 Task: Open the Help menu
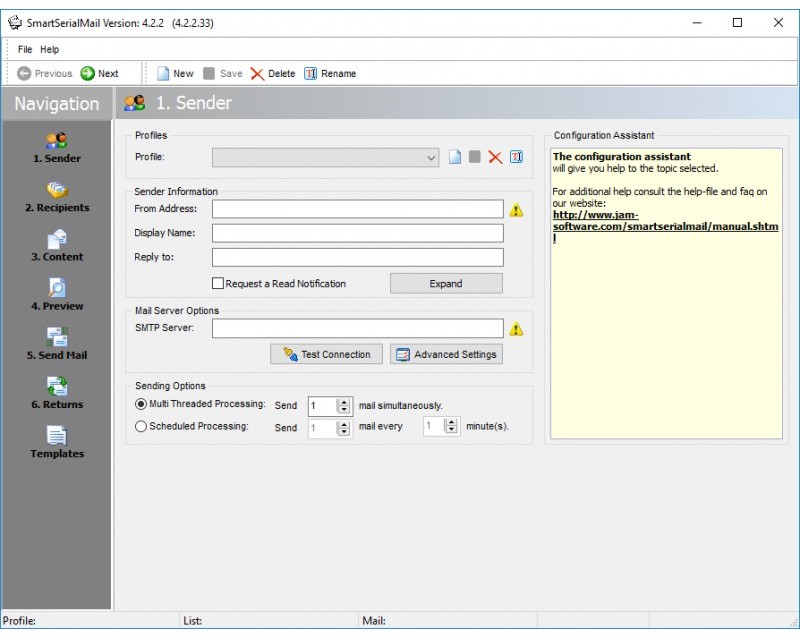click(49, 49)
